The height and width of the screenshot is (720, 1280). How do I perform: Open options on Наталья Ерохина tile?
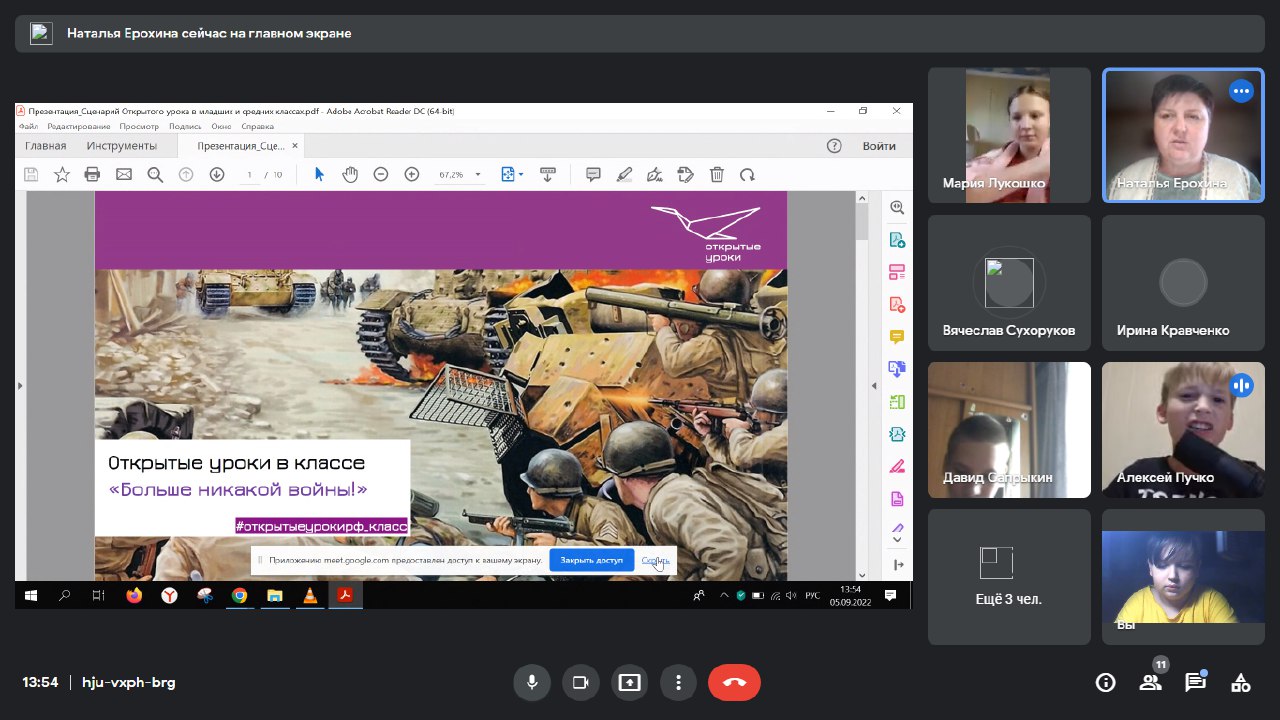(x=1241, y=91)
